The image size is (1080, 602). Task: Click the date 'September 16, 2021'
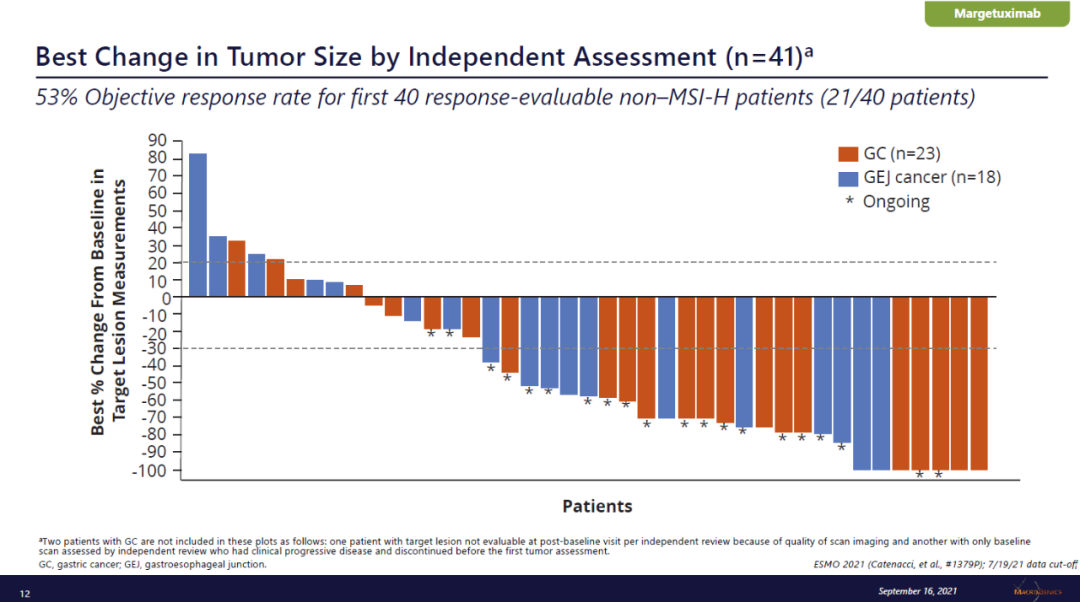coord(917,591)
